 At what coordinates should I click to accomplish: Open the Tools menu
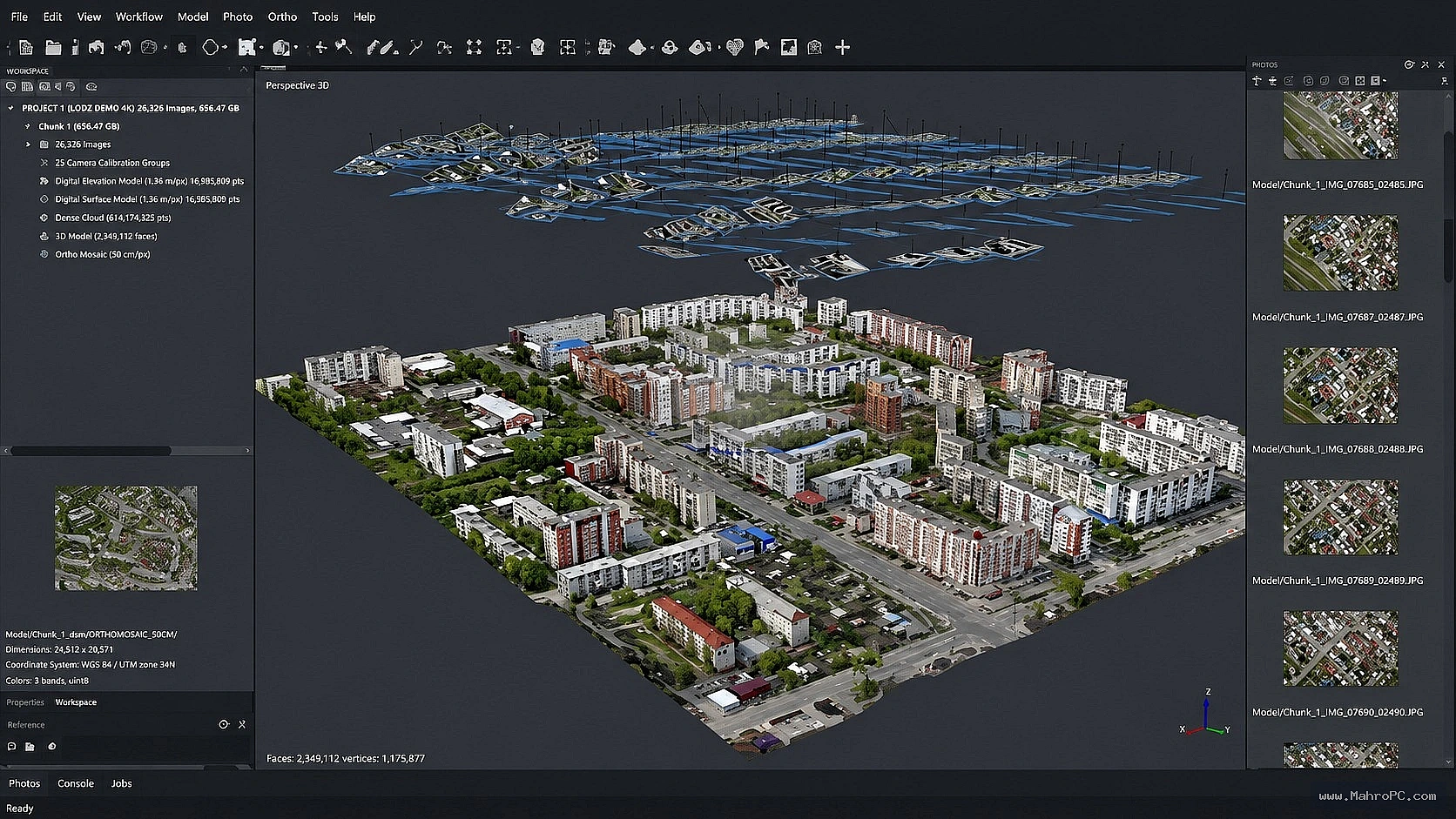click(325, 17)
